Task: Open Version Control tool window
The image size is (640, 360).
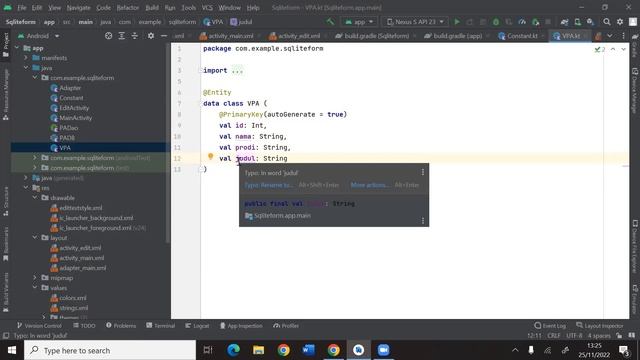Action: (39, 325)
